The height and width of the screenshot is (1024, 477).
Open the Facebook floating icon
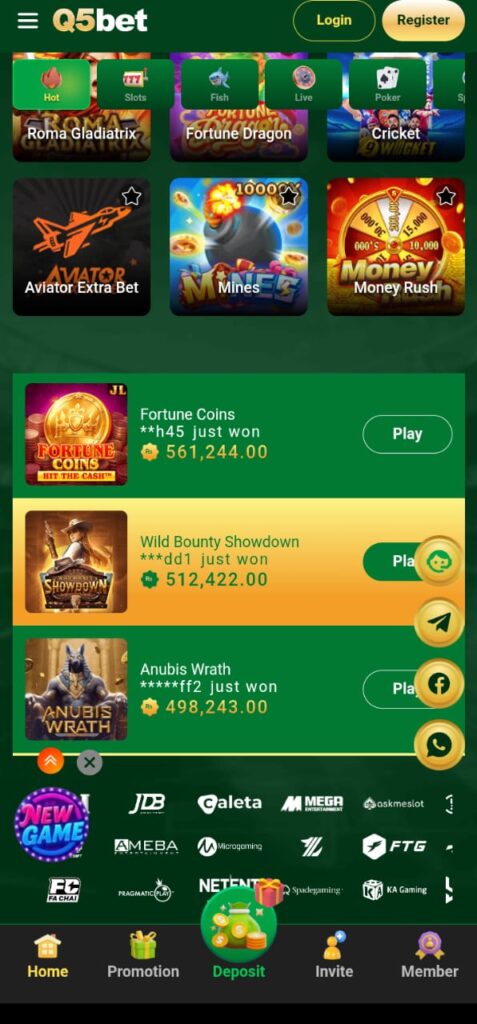click(439, 684)
